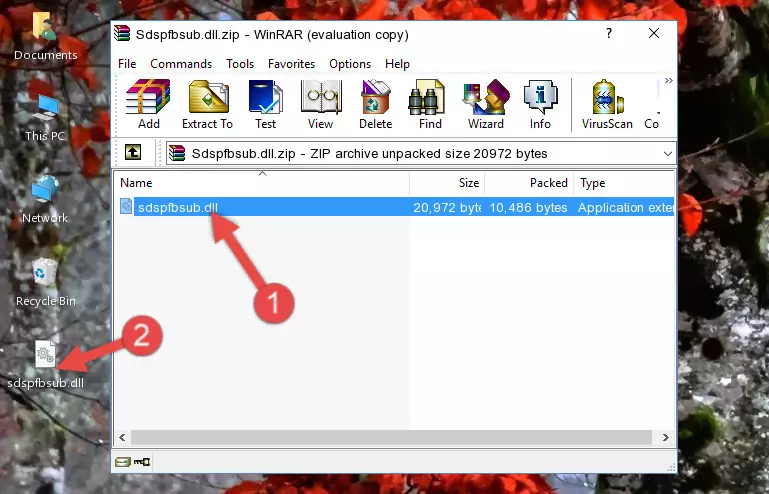Show archive Info
This screenshot has width=769, height=494.
coord(540,104)
